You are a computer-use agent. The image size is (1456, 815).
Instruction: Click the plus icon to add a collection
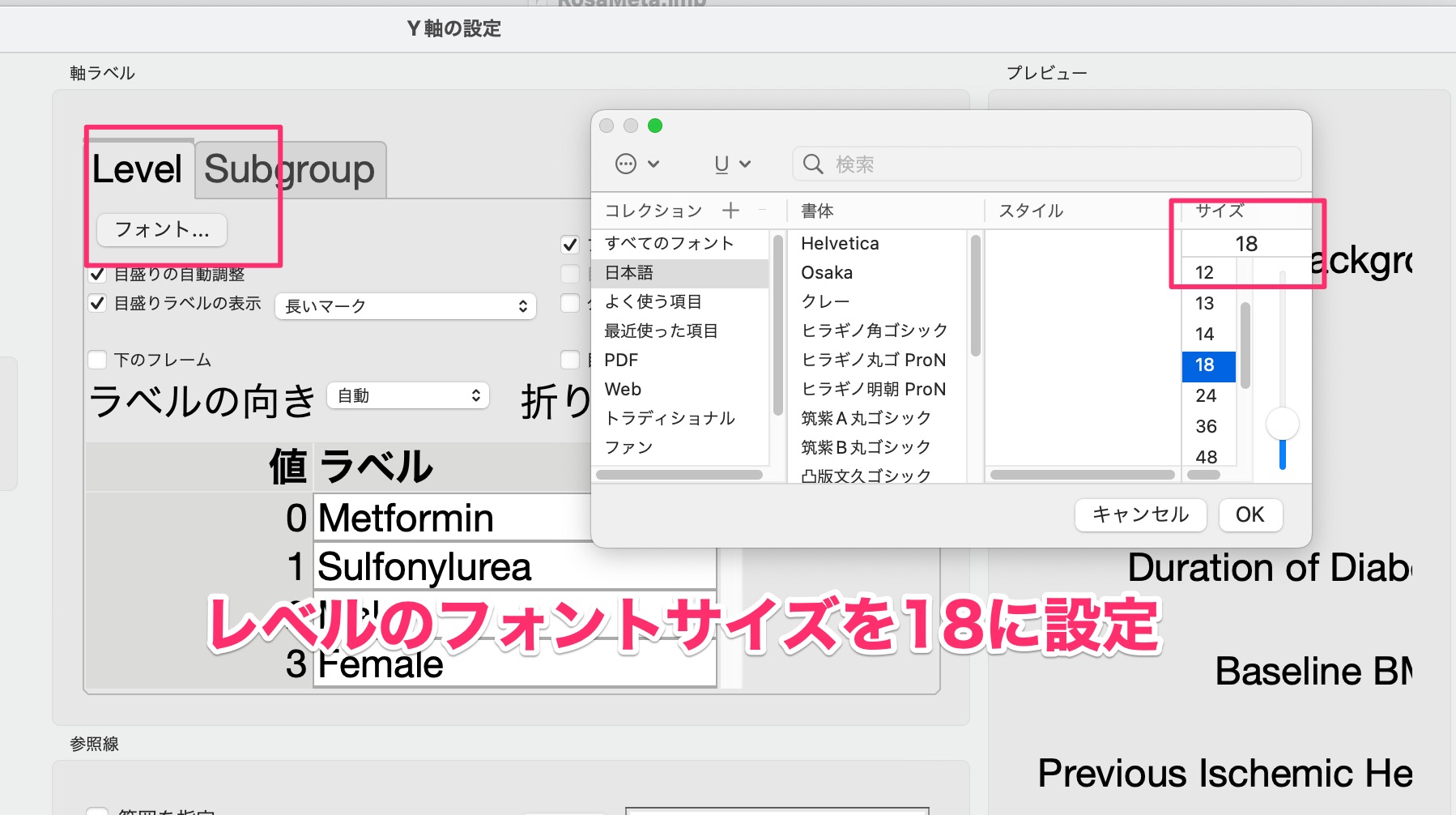click(730, 210)
